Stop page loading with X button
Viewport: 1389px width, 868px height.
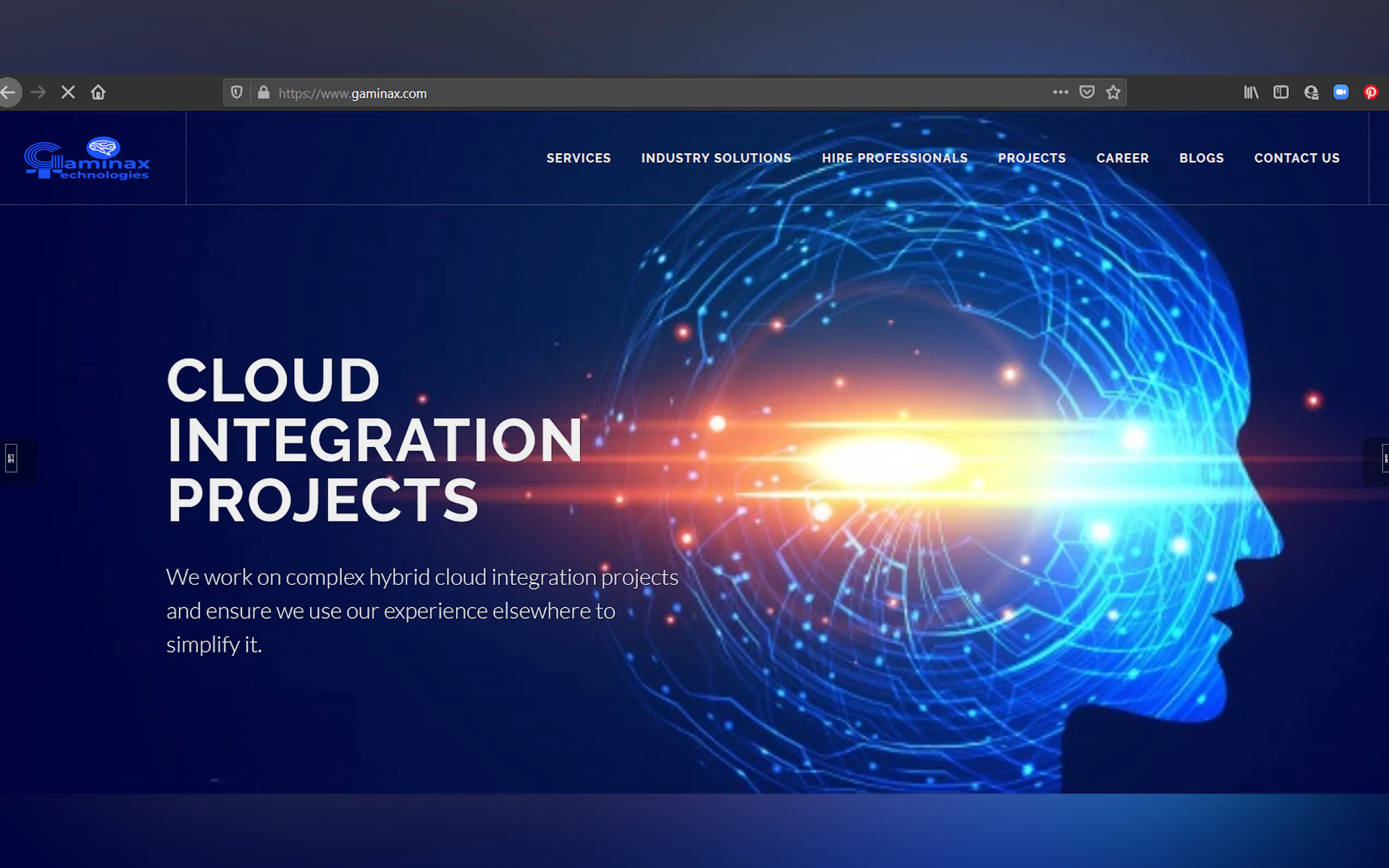[68, 92]
